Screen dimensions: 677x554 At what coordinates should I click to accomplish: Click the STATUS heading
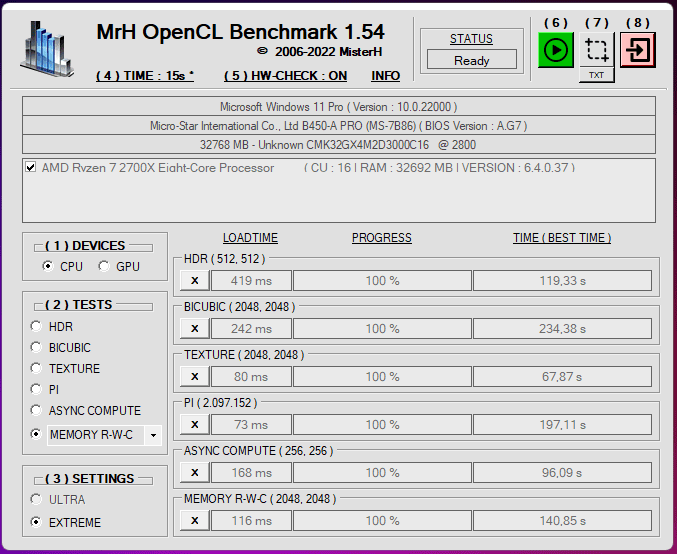point(471,39)
